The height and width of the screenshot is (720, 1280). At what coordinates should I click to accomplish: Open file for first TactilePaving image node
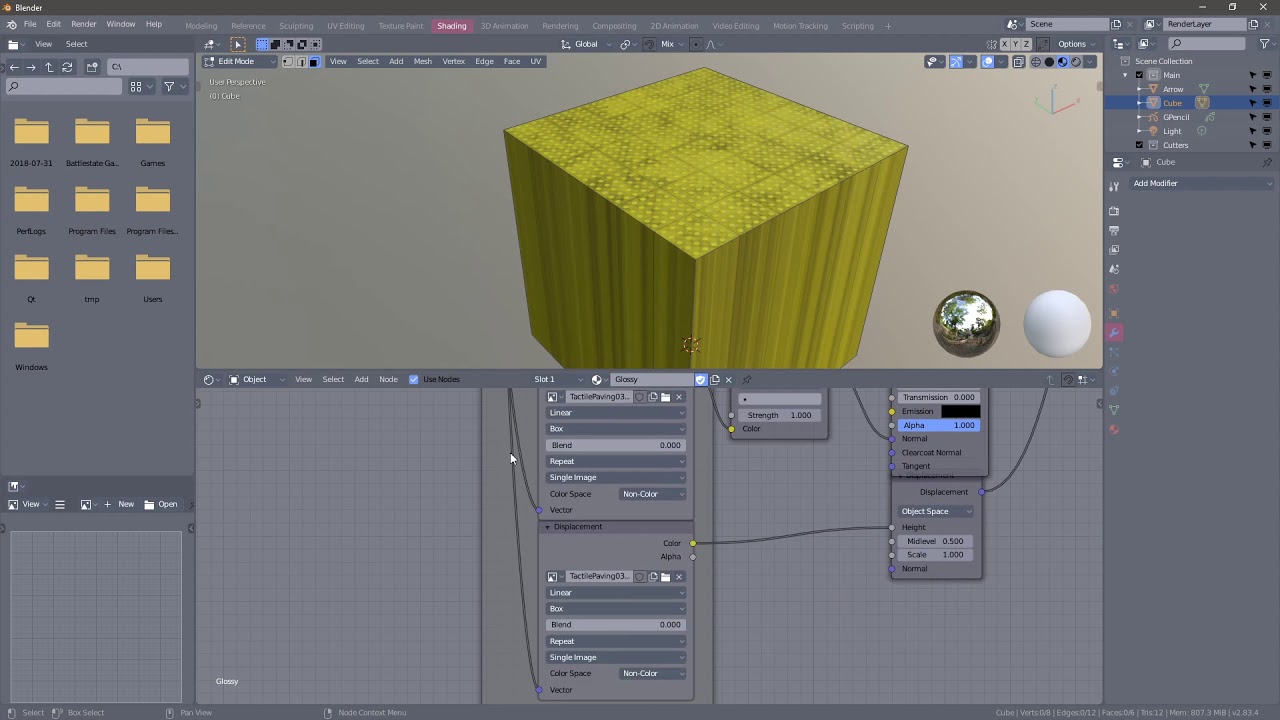tap(666, 397)
